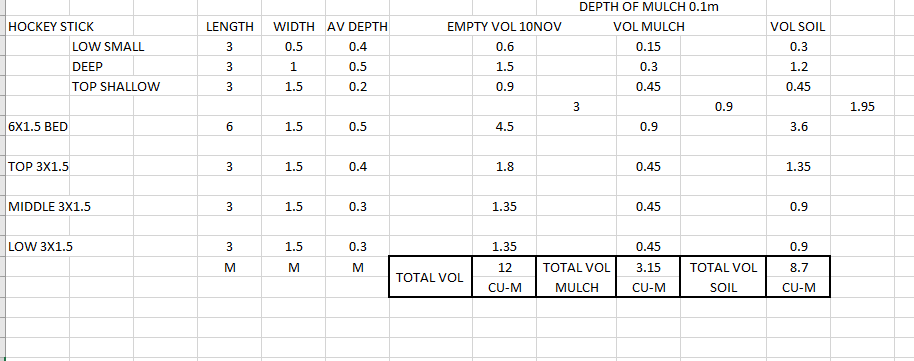Click the 'TOP SHALLOW' row label
The height and width of the screenshot is (361, 914).
116,87
